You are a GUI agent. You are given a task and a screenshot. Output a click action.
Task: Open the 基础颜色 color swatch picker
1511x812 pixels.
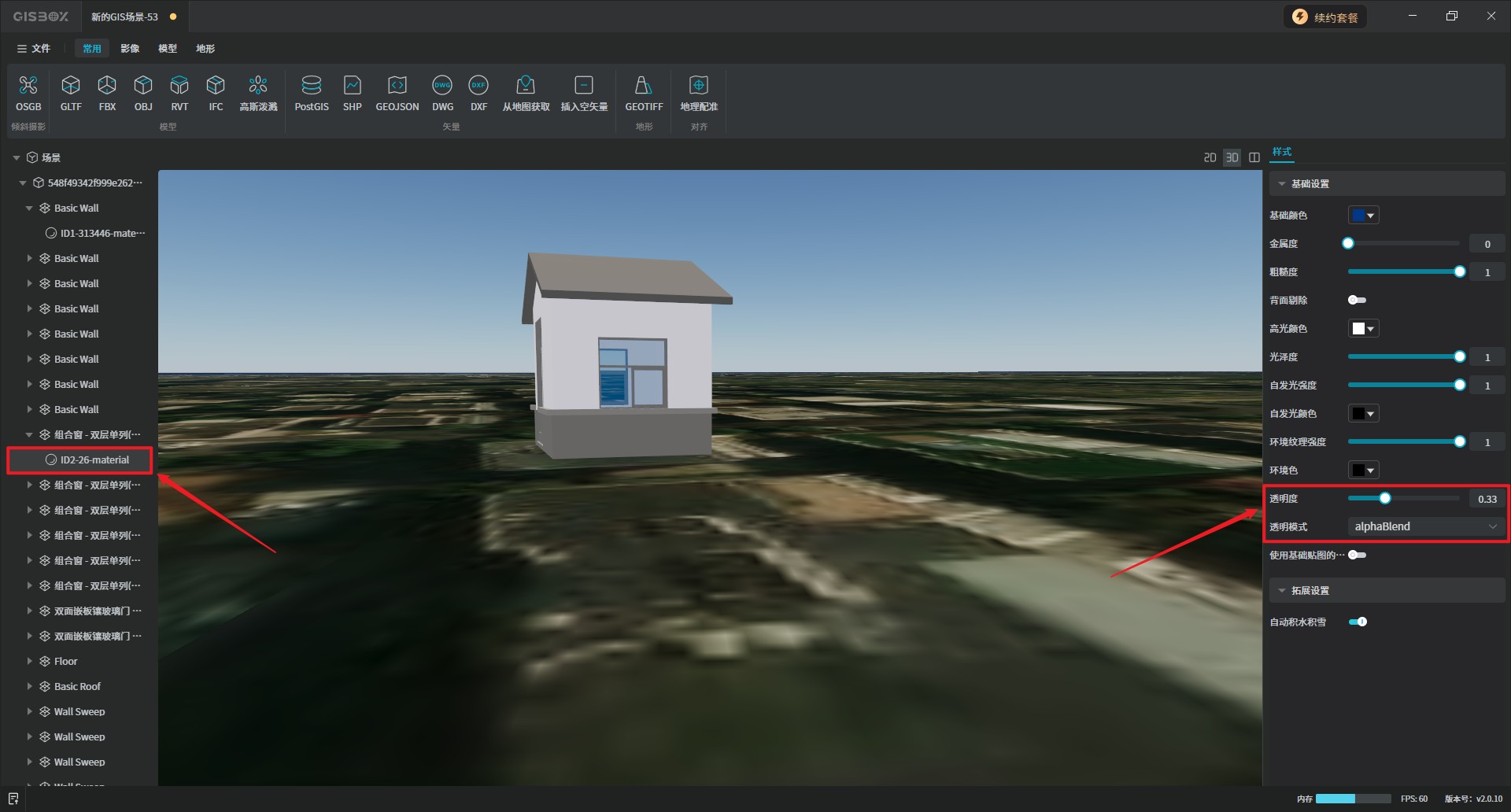coord(1363,216)
